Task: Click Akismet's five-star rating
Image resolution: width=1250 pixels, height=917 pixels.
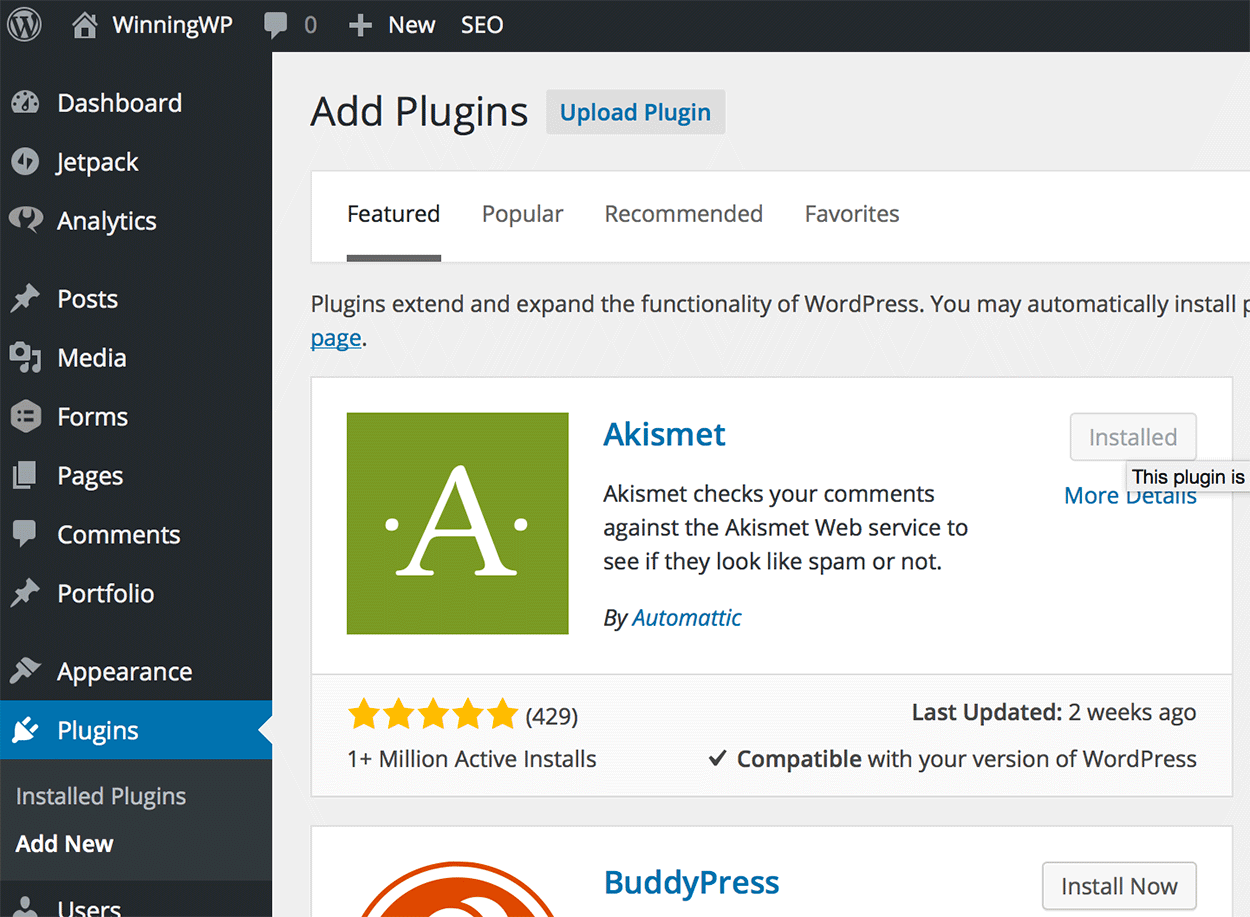Action: [x=433, y=714]
